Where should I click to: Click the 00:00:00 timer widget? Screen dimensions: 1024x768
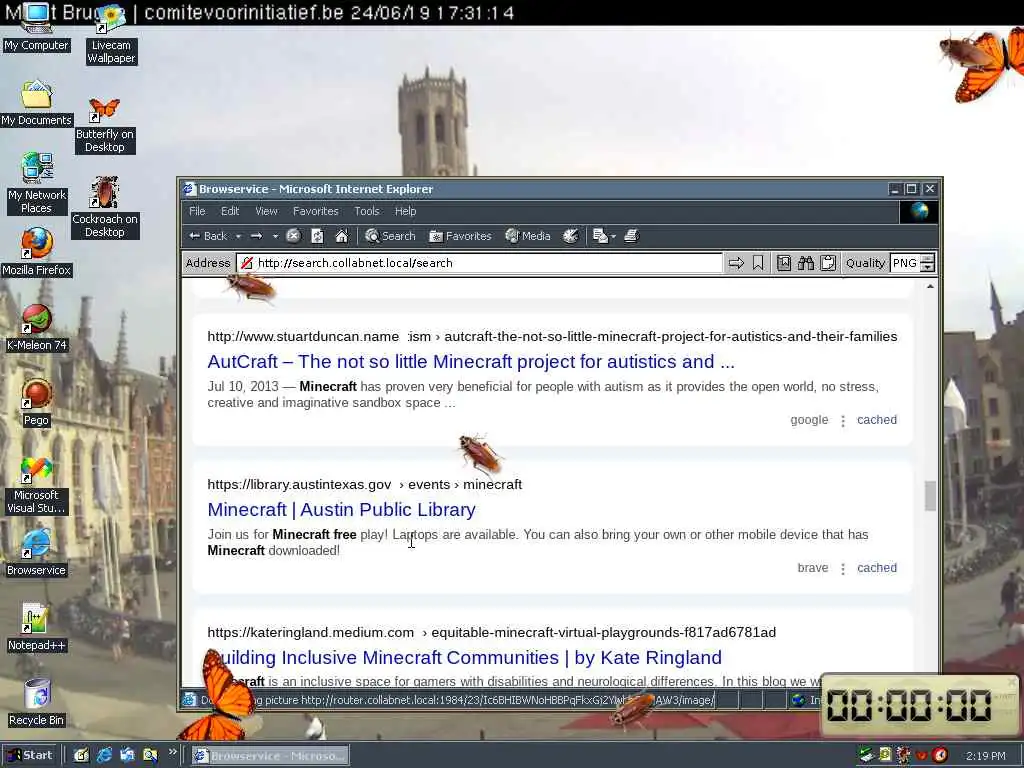pos(919,706)
